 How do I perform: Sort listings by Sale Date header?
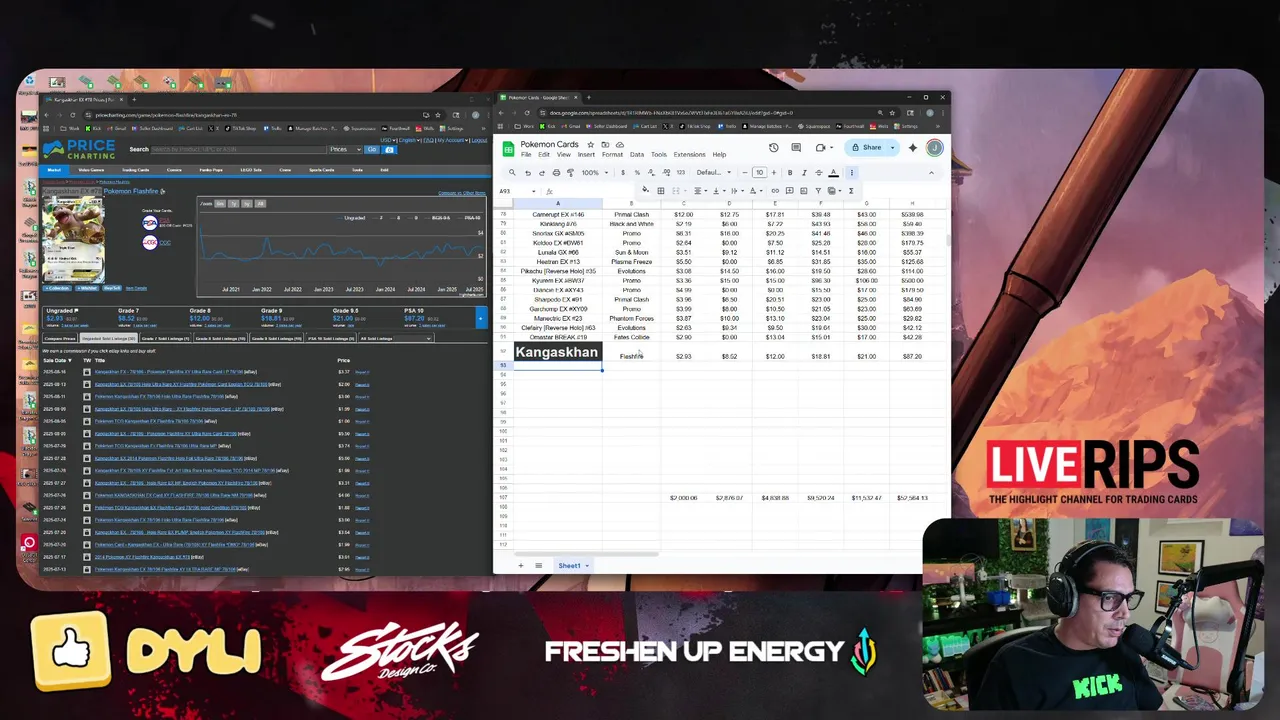point(58,360)
